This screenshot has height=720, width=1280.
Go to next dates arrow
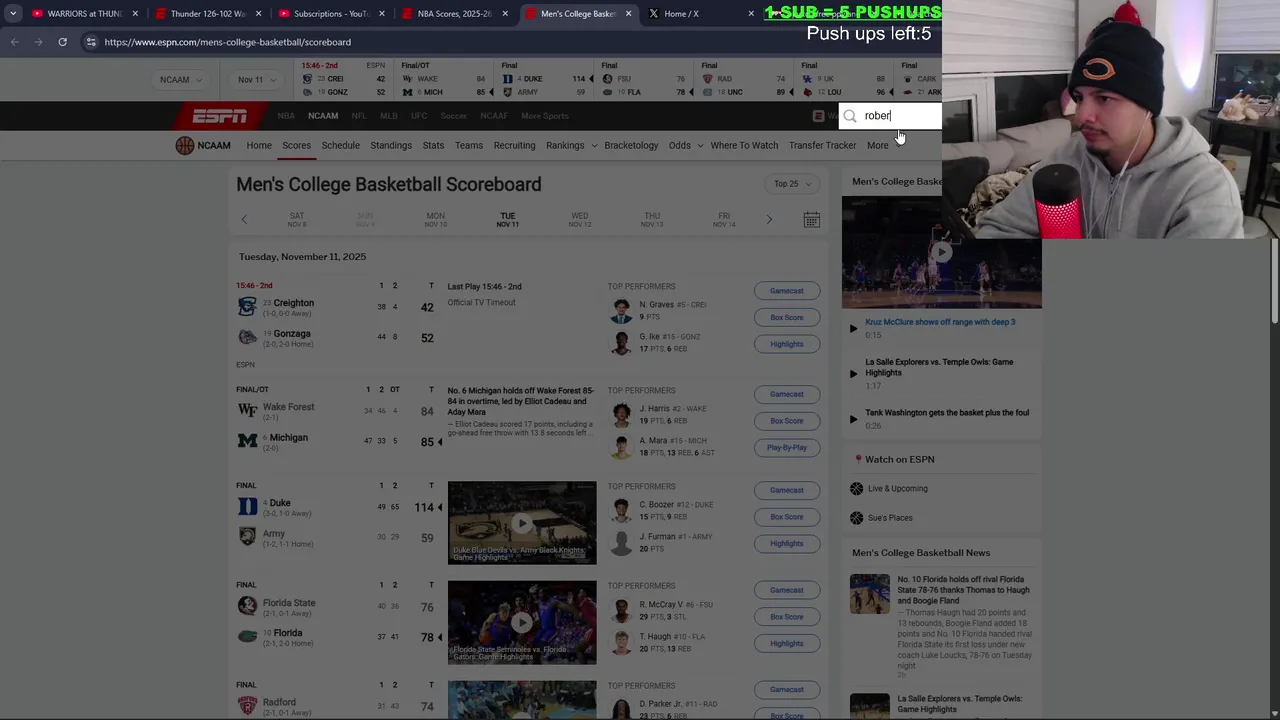tap(769, 219)
